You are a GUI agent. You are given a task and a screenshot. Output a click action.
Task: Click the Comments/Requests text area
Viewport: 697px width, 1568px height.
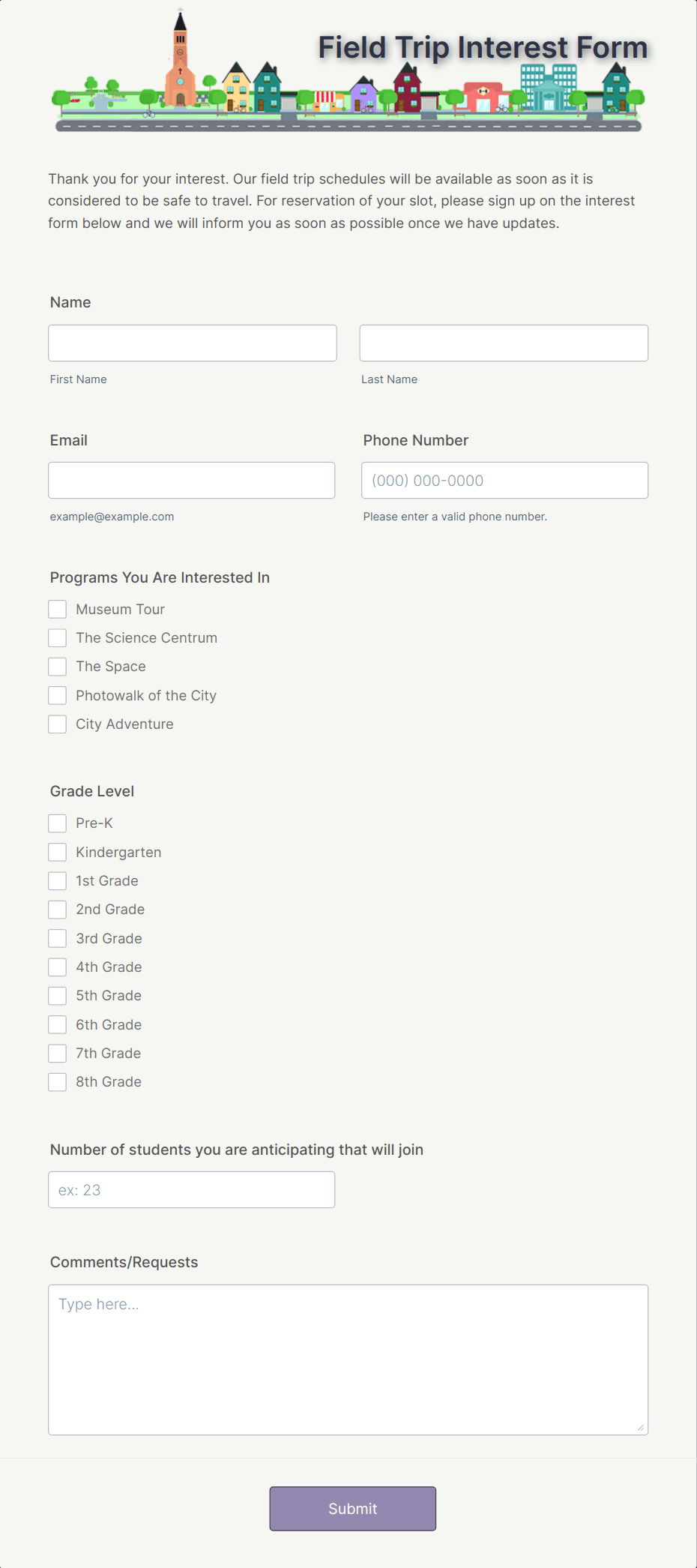tap(348, 1357)
